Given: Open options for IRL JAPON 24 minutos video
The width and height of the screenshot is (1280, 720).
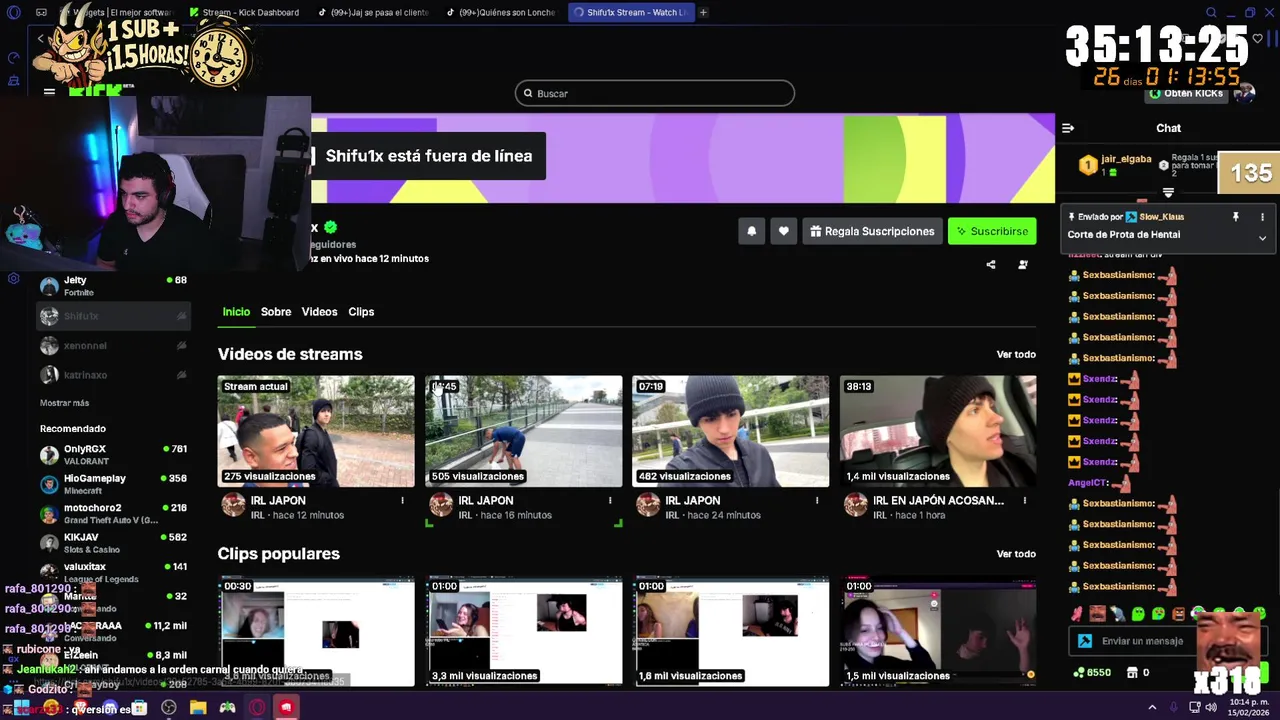Looking at the screenshot, I should [817, 500].
